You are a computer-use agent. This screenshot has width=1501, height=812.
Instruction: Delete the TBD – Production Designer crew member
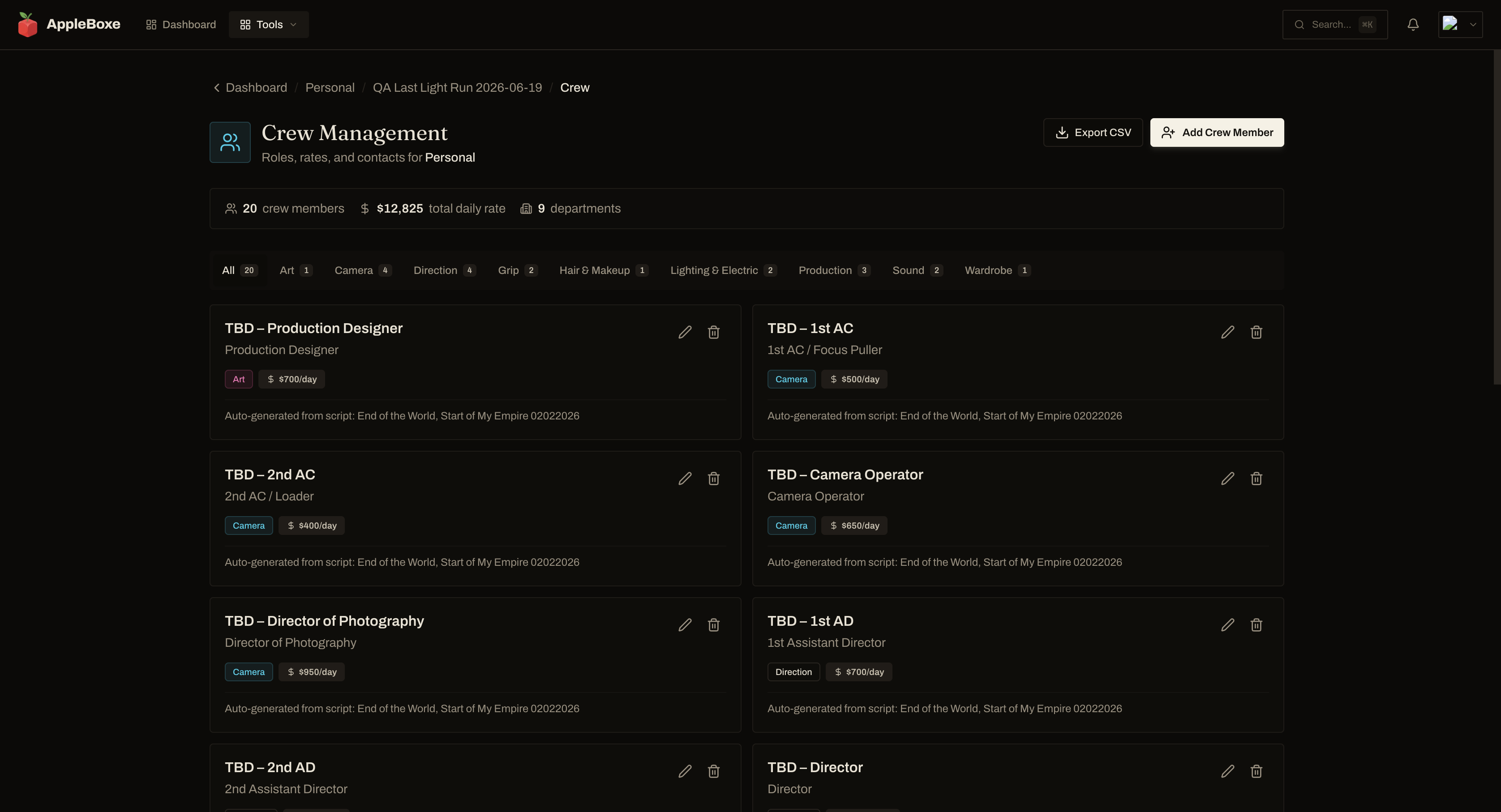pos(713,332)
